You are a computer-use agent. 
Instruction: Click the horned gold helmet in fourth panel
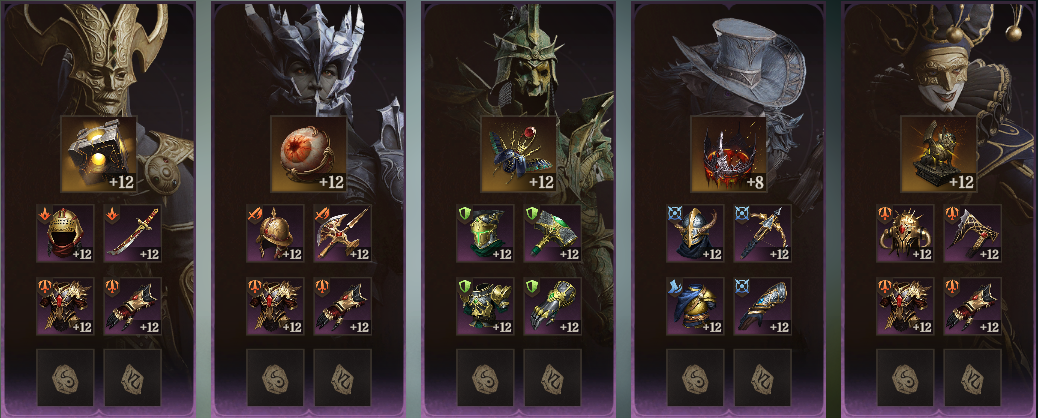point(695,233)
